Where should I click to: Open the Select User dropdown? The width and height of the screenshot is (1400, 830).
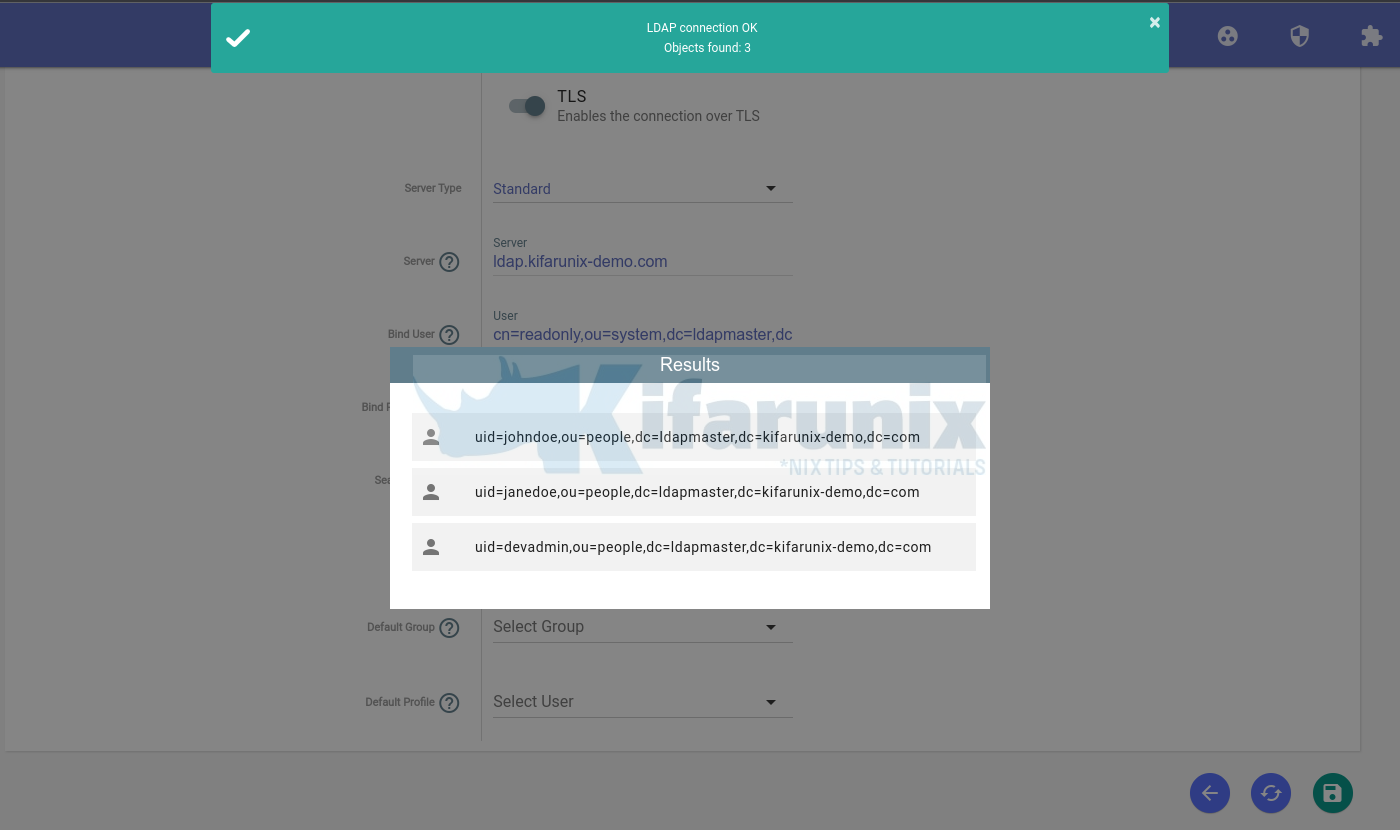click(642, 702)
